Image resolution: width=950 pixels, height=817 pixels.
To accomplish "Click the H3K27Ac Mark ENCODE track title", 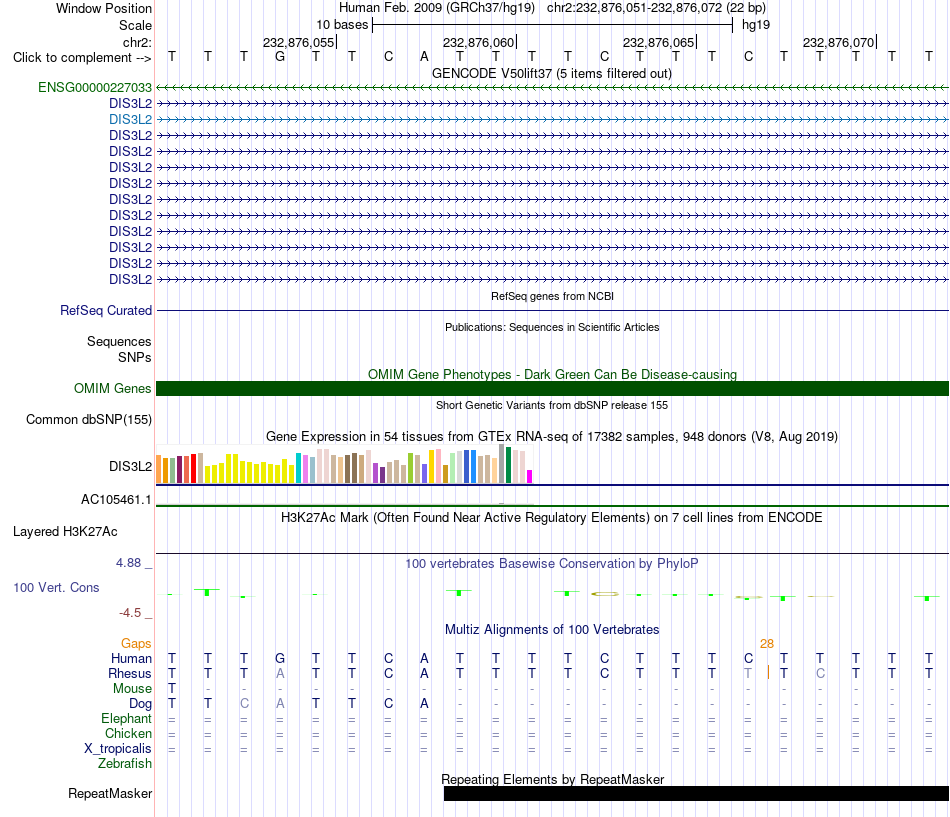I will pos(551,518).
